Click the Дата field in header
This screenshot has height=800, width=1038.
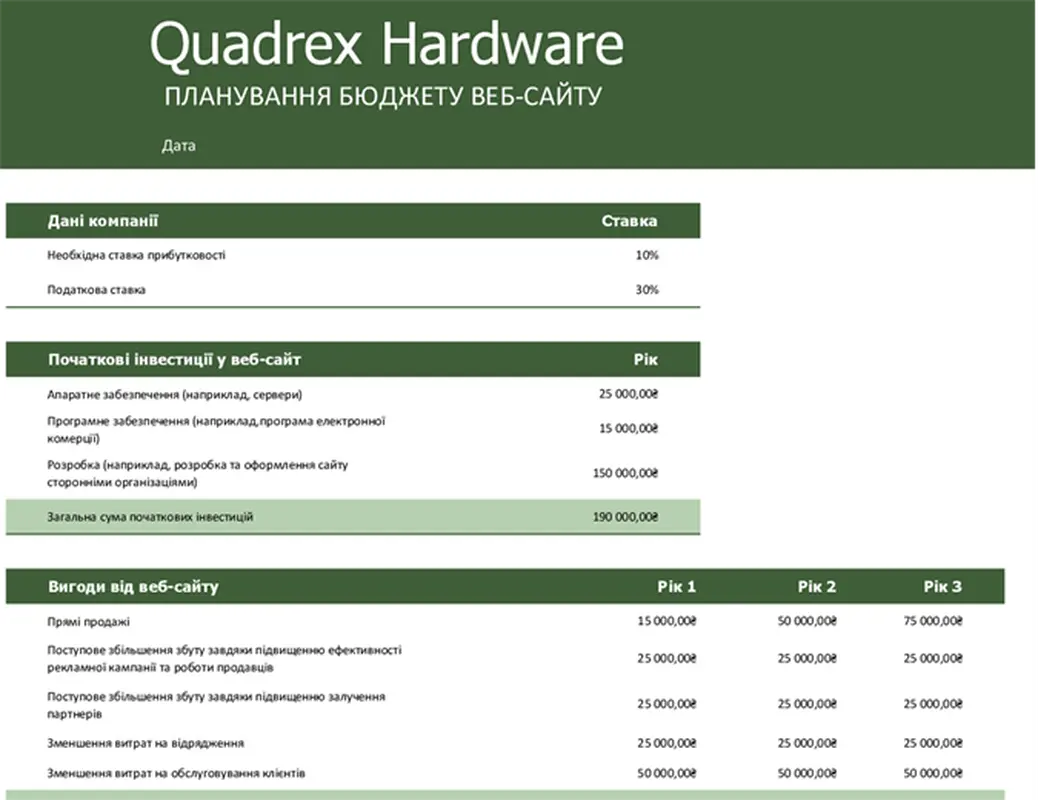tap(179, 146)
